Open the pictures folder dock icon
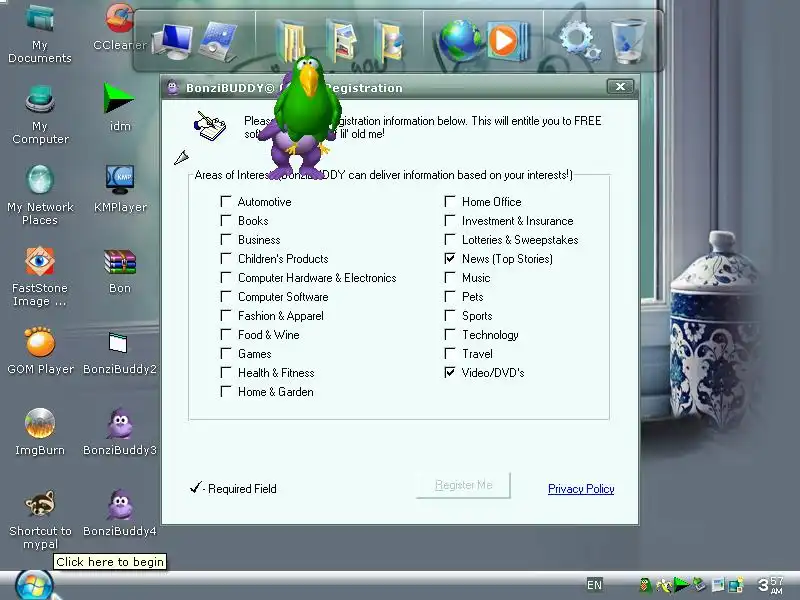 coord(341,41)
